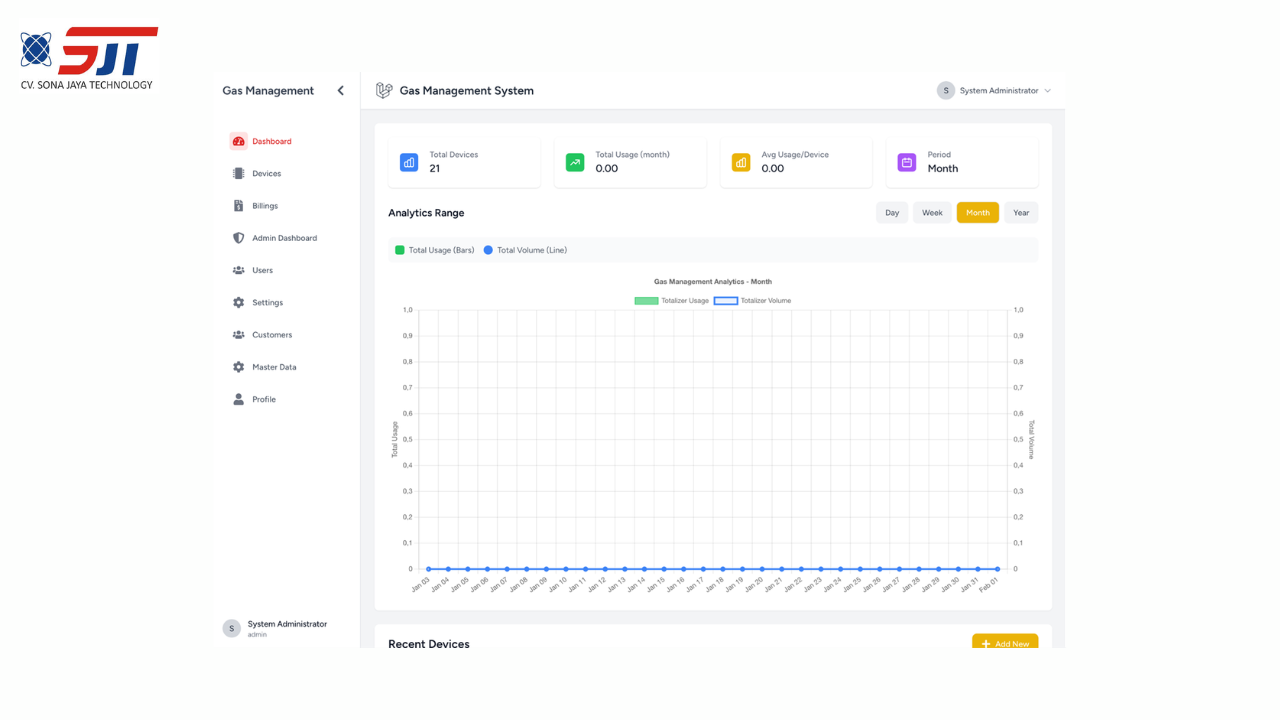Viewport: 1280px width, 720px height.
Task: Open Settings via the gear icon
Action: (238, 303)
